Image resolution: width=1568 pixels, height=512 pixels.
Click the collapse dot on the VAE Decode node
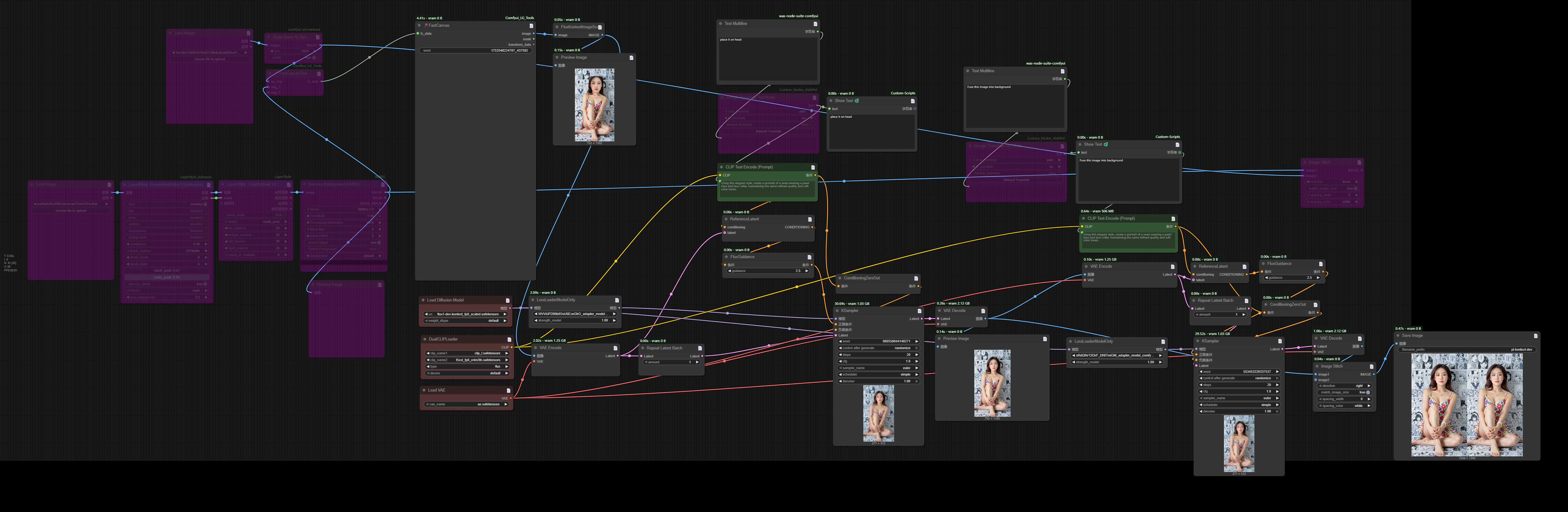point(939,311)
